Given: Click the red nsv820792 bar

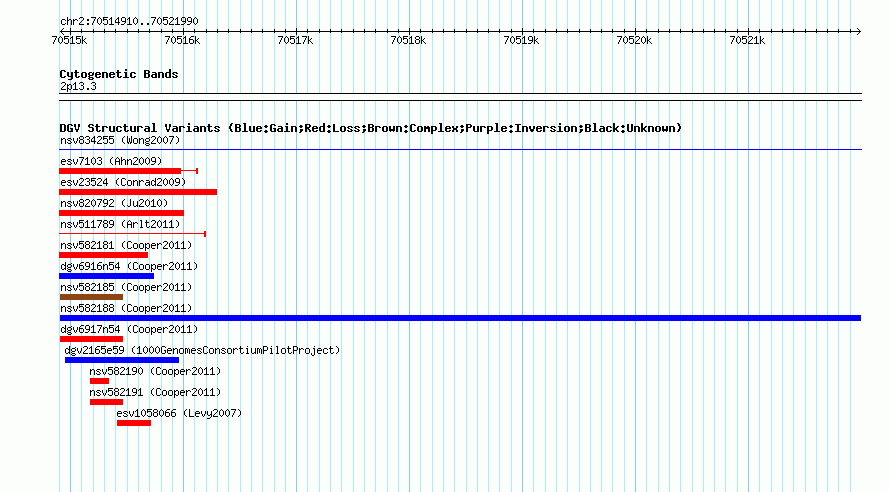Looking at the screenshot, I should click(x=121, y=213).
